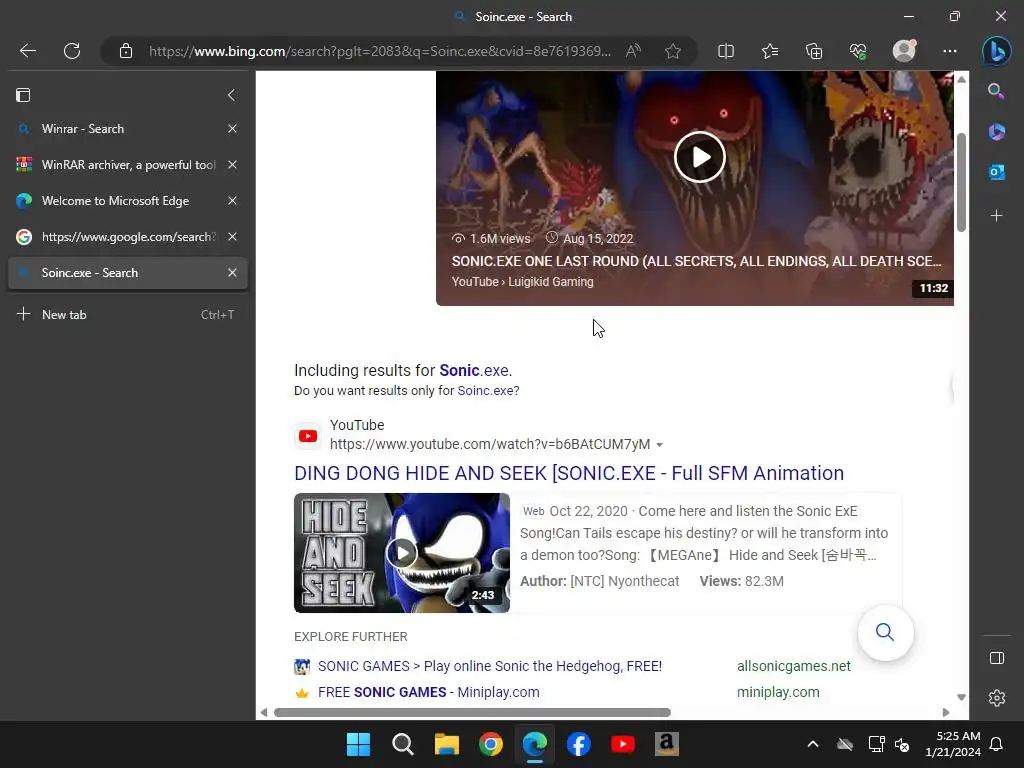Close the Soinc.exe - Search tab

click(232, 272)
